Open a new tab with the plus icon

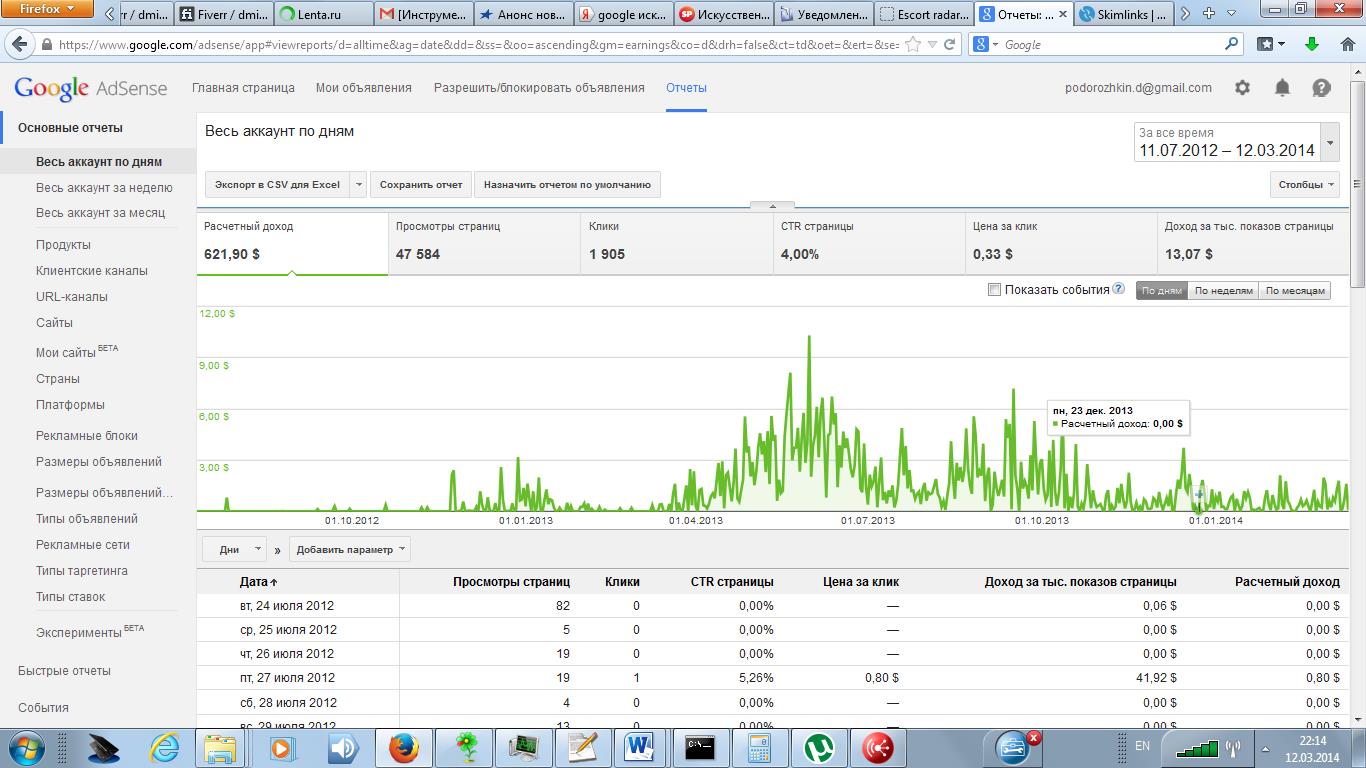(1208, 14)
